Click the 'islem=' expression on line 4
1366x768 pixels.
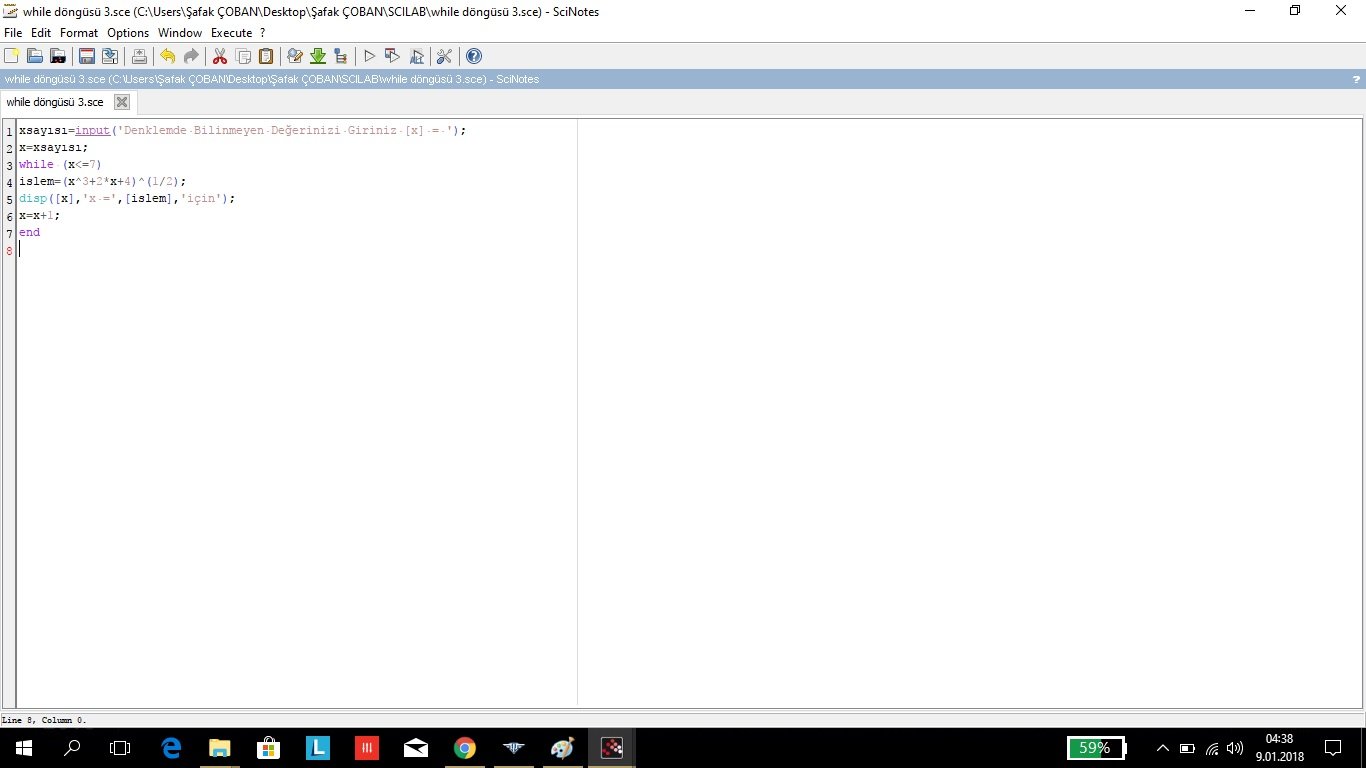pos(102,181)
